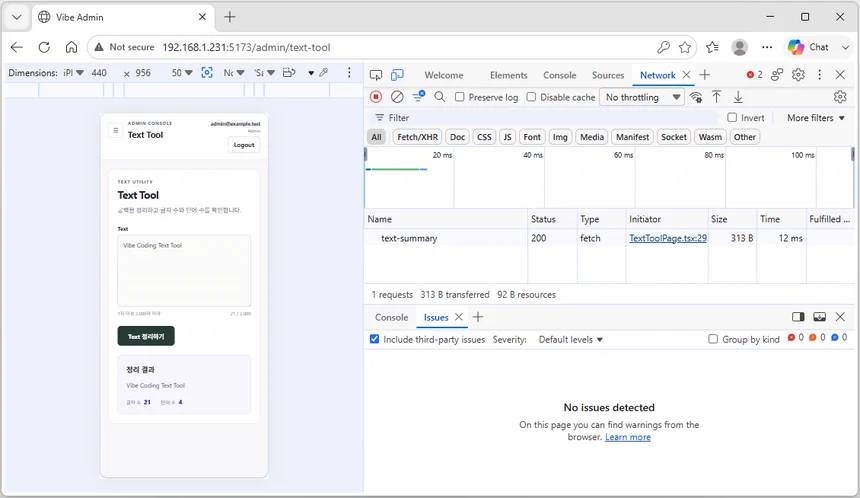Dock drawer to side icon
Image resolution: width=860 pixels, height=498 pixels.
coord(798,317)
